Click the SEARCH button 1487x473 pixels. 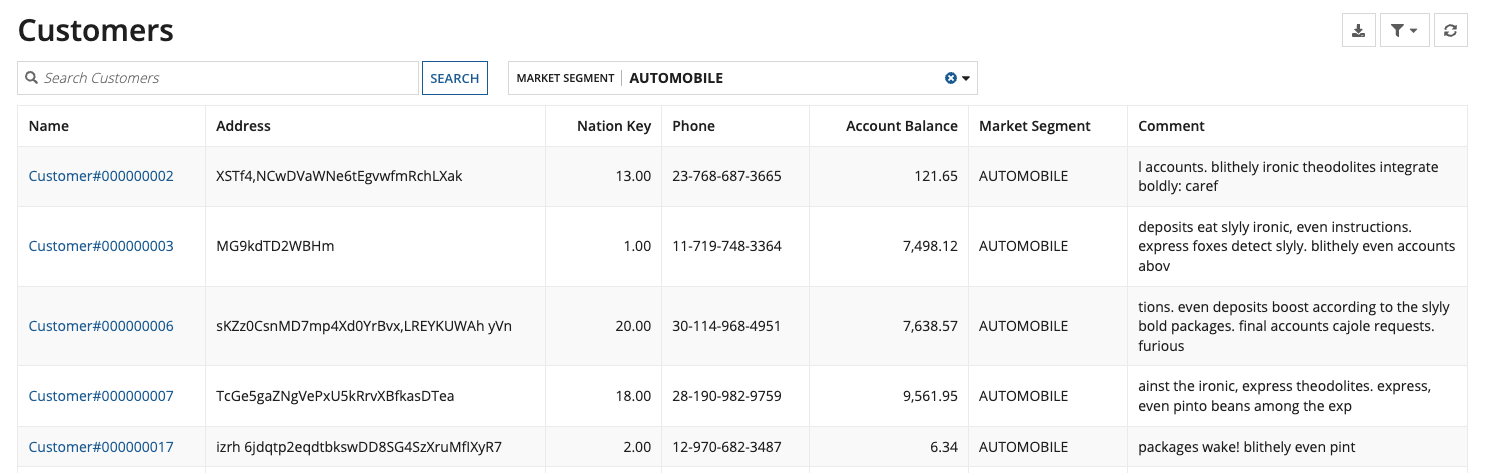pyautogui.click(x=455, y=78)
